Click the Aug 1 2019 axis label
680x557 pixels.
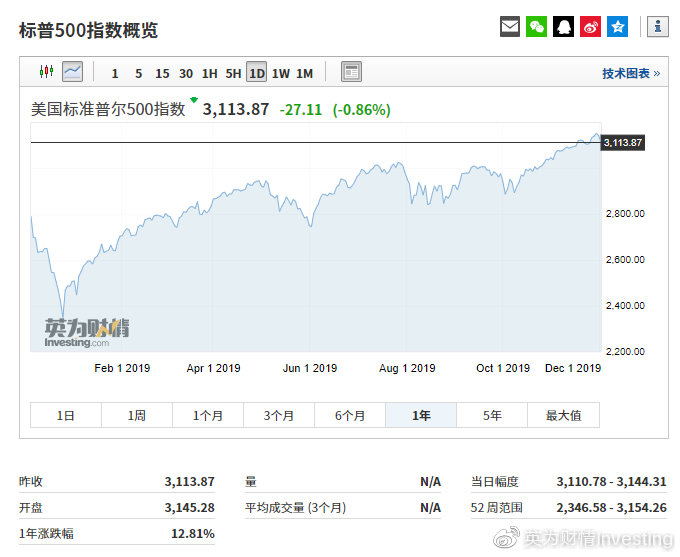[x=407, y=368]
